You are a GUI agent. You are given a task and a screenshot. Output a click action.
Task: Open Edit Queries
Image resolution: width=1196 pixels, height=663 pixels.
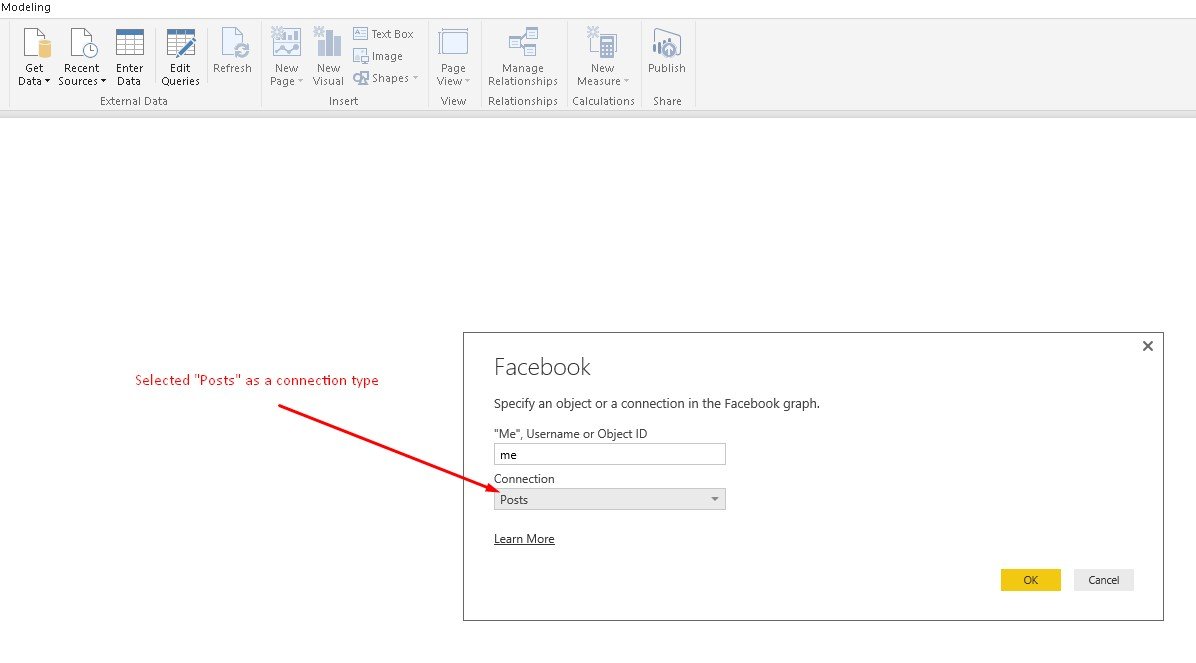[x=180, y=58]
